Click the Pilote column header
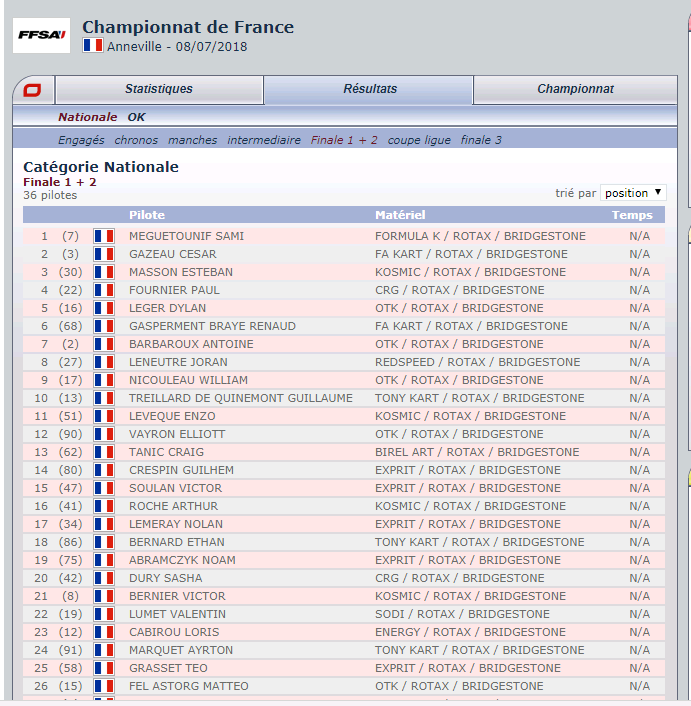The width and height of the screenshot is (691, 706). pos(147,215)
